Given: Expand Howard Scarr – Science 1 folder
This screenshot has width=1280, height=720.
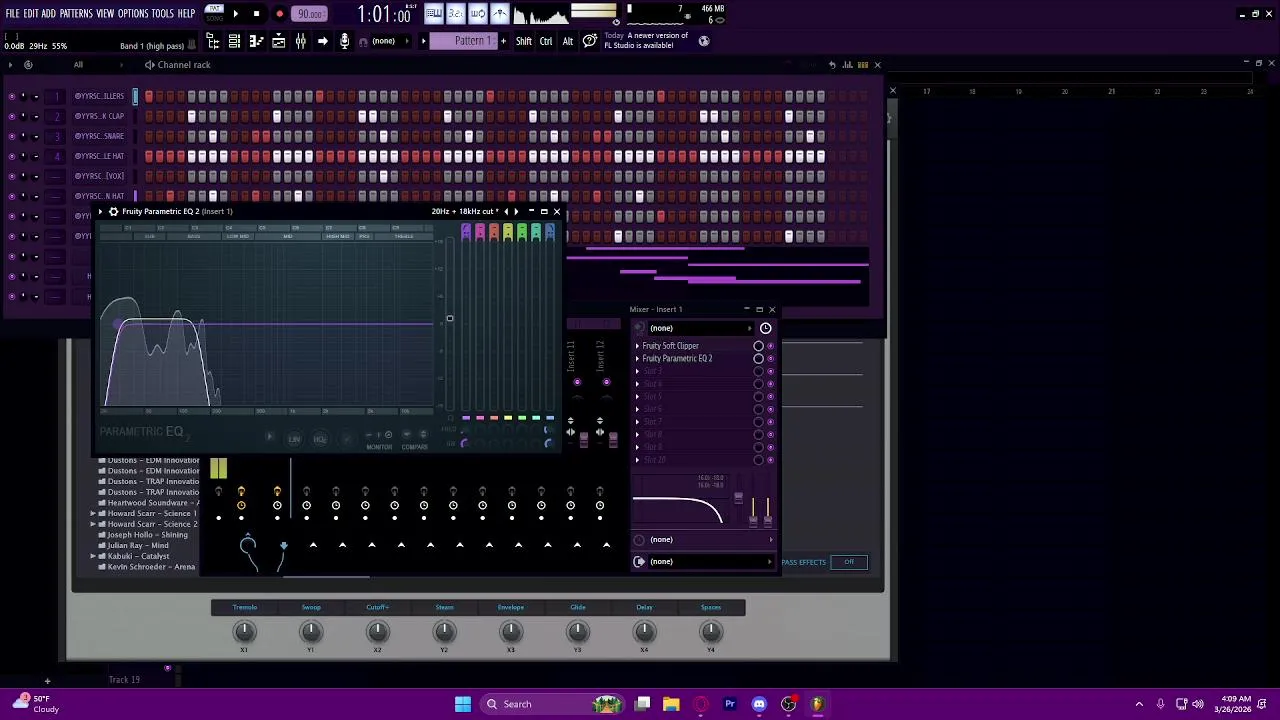Looking at the screenshot, I should point(93,514).
